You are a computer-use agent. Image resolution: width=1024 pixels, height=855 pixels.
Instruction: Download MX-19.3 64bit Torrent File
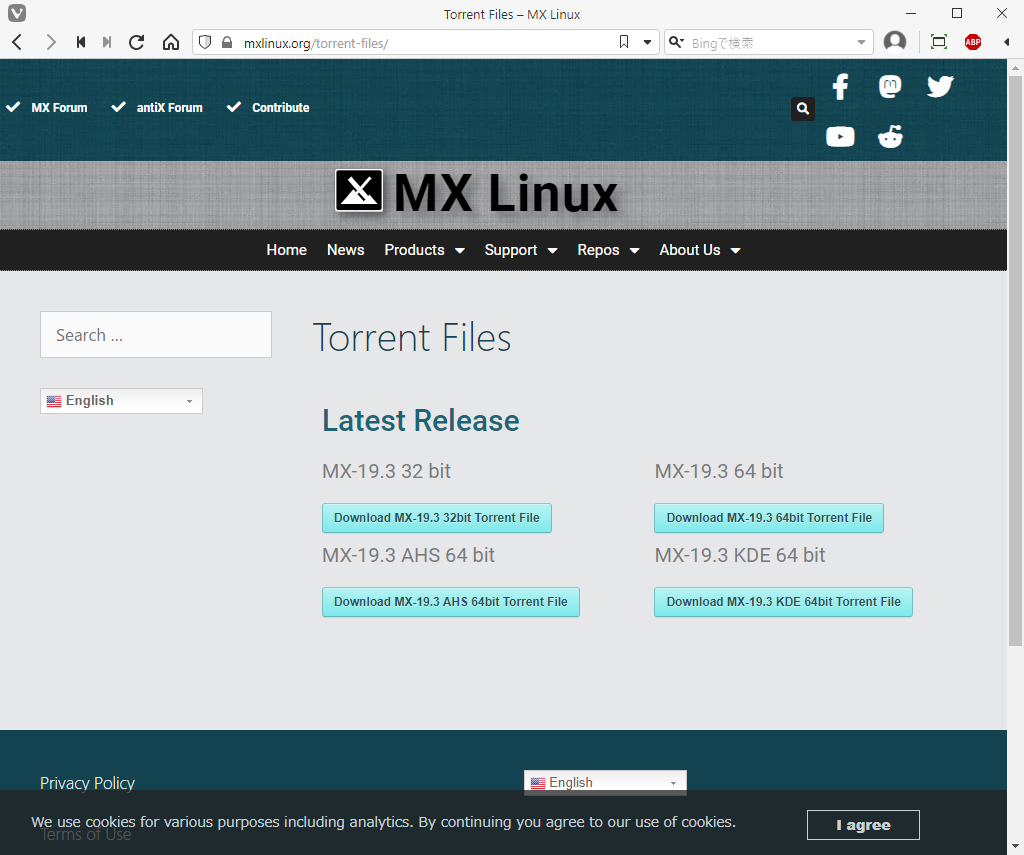point(769,518)
